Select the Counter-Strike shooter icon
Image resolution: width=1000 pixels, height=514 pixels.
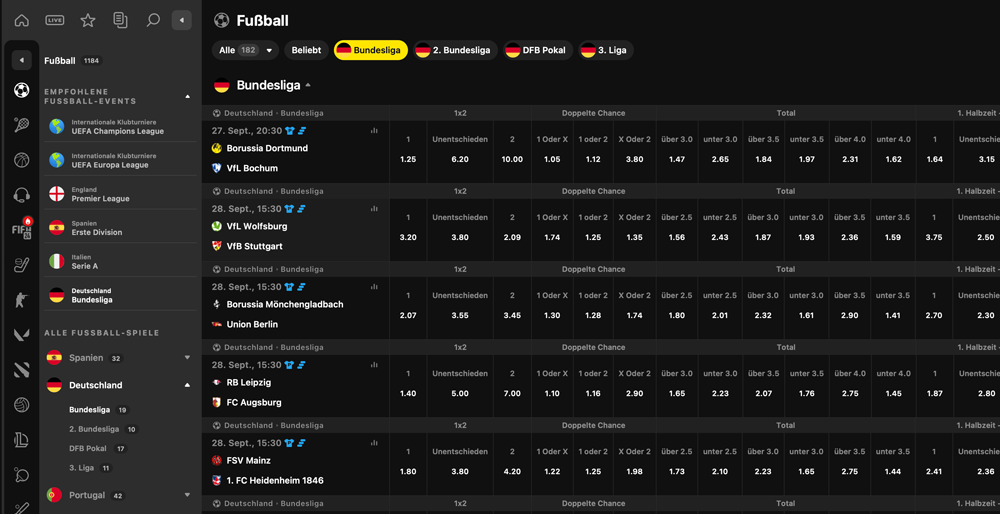pyautogui.click(x=22, y=300)
